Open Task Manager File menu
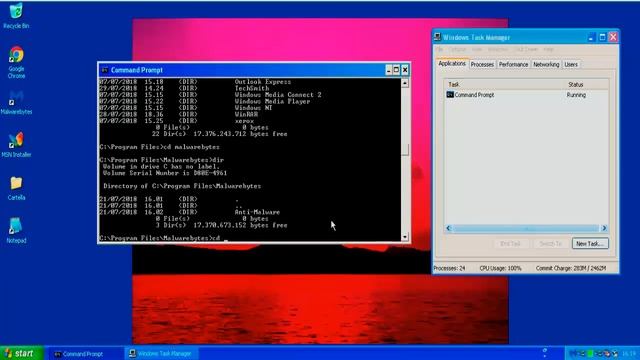The width and height of the screenshot is (640, 360). pos(440,49)
